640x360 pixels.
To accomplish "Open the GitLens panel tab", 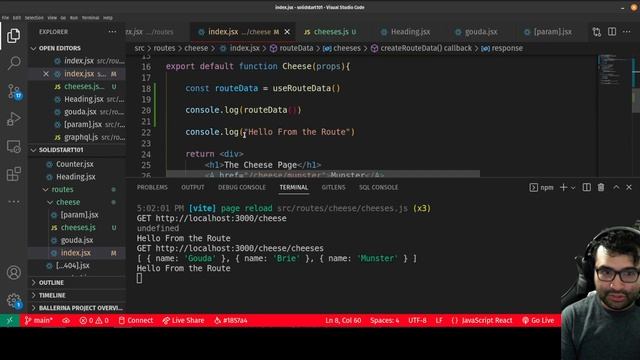I will click(333, 187).
